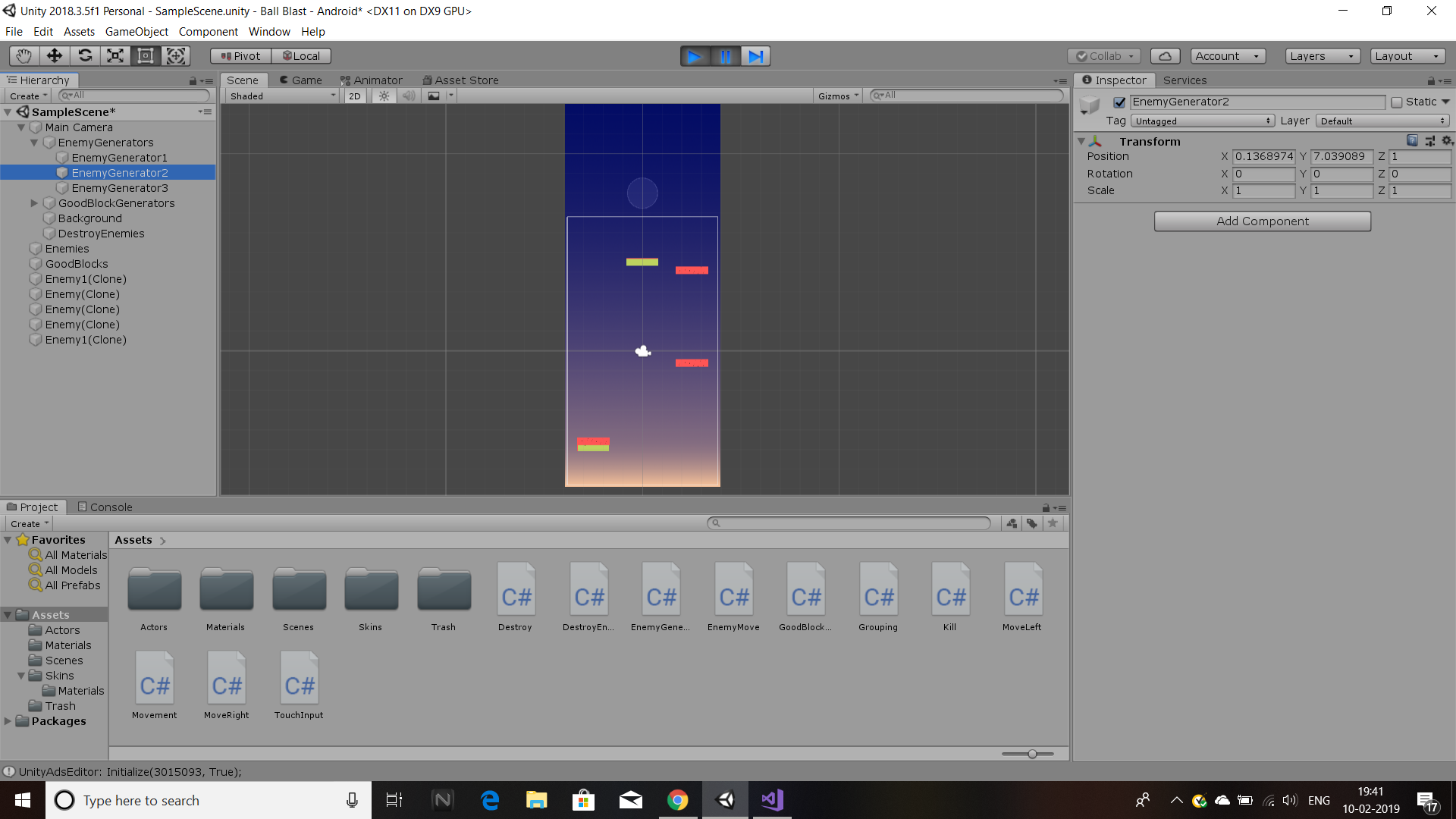The height and width of the screenshot is (819, 1456).
Task: Toggle Pivot handle position
Action: click(x=240, y=56)
